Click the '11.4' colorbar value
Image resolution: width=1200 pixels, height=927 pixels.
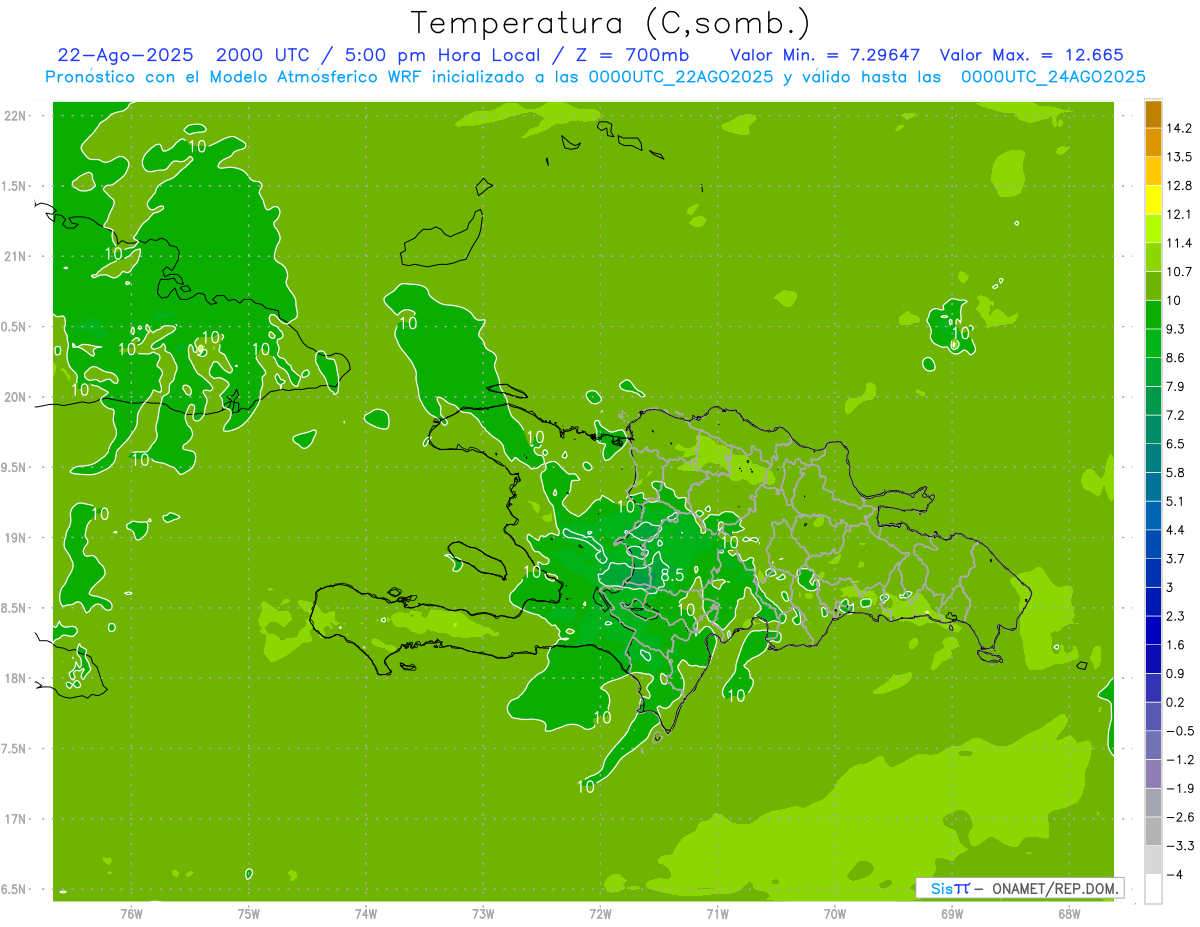[1180, 243]
